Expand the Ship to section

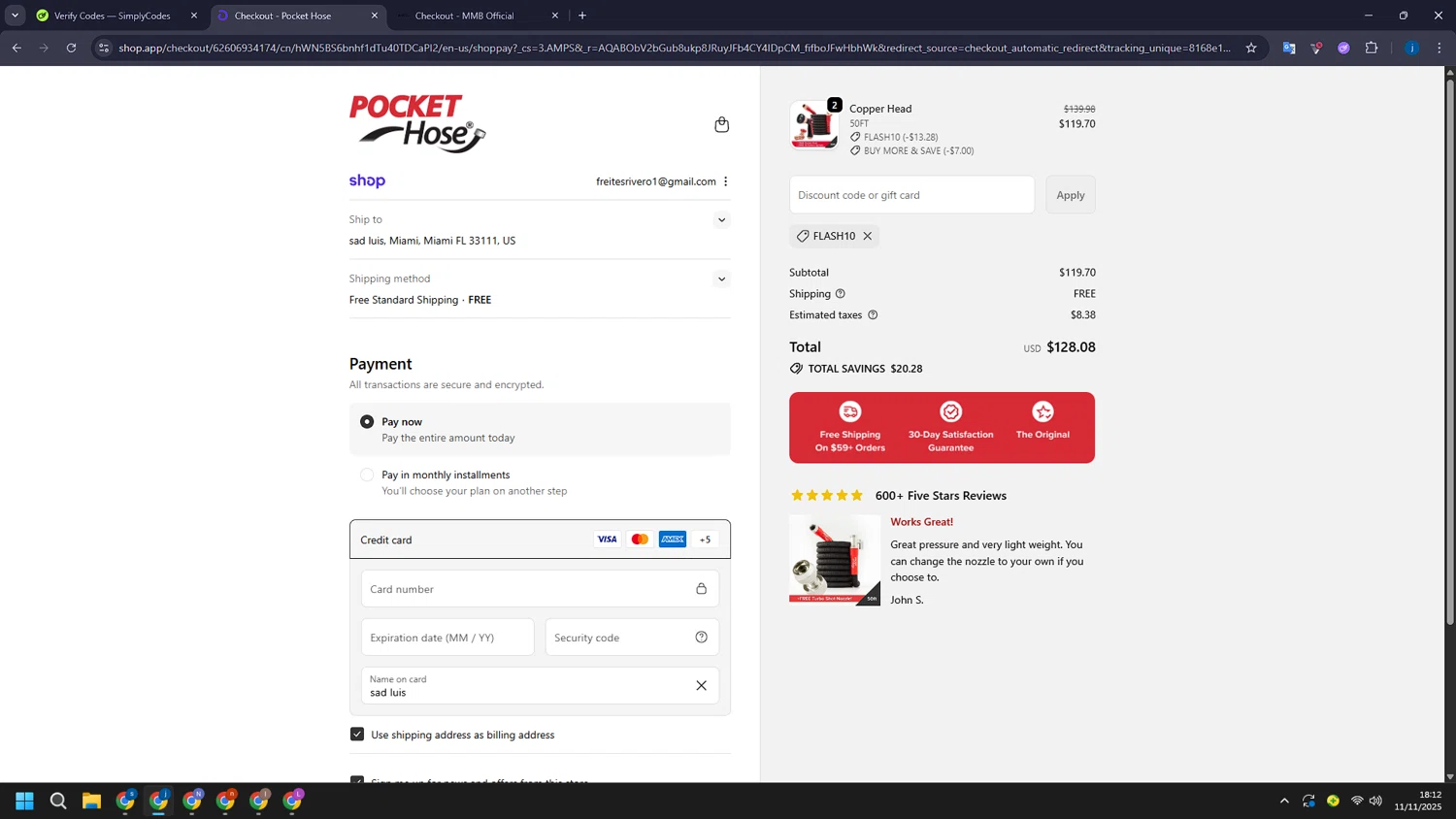pyautogui.click(x=721, y=220)
